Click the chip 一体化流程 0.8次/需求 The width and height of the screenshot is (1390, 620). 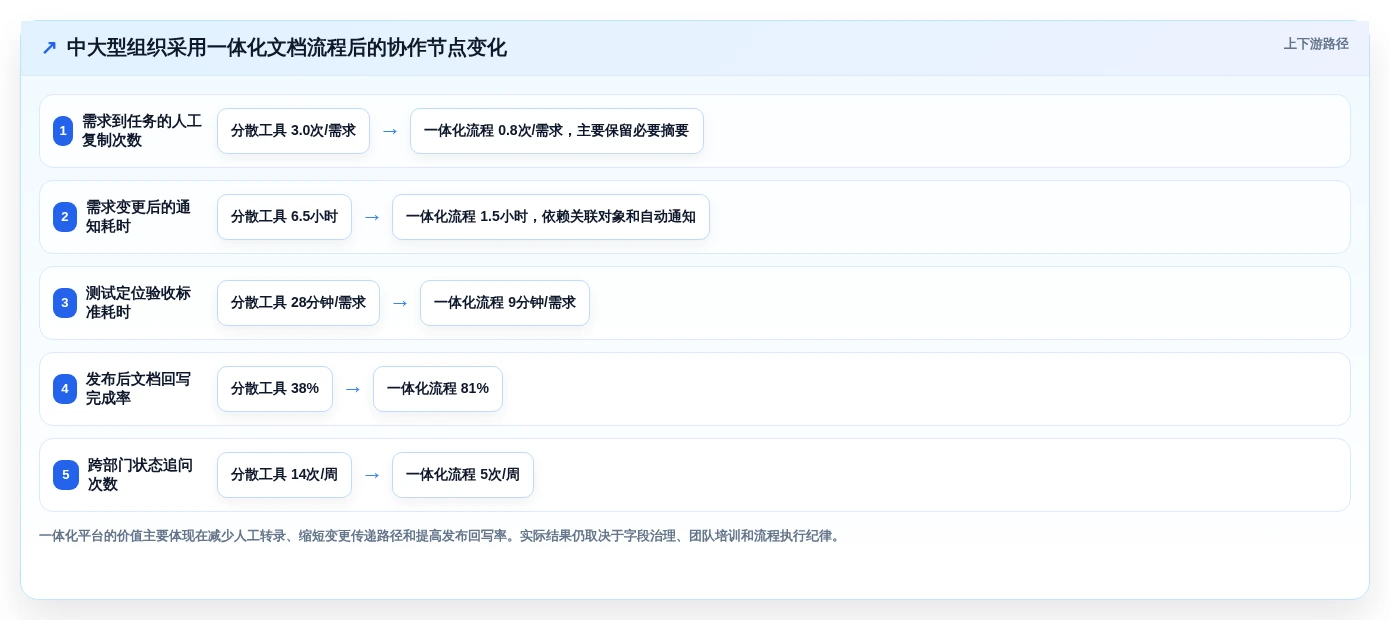tap(557, 131)
